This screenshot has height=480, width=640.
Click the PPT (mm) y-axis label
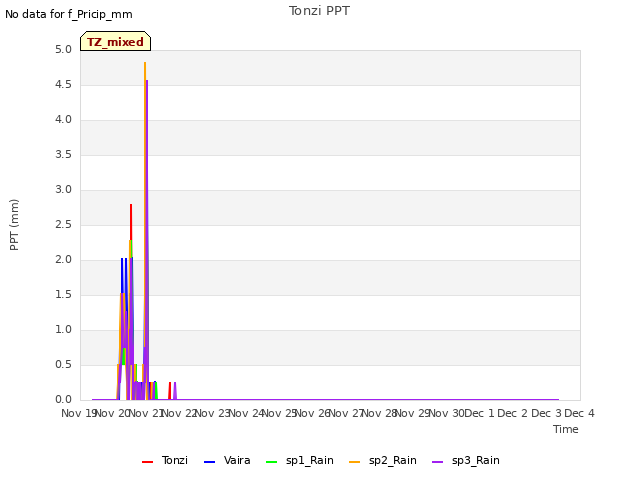14,225
